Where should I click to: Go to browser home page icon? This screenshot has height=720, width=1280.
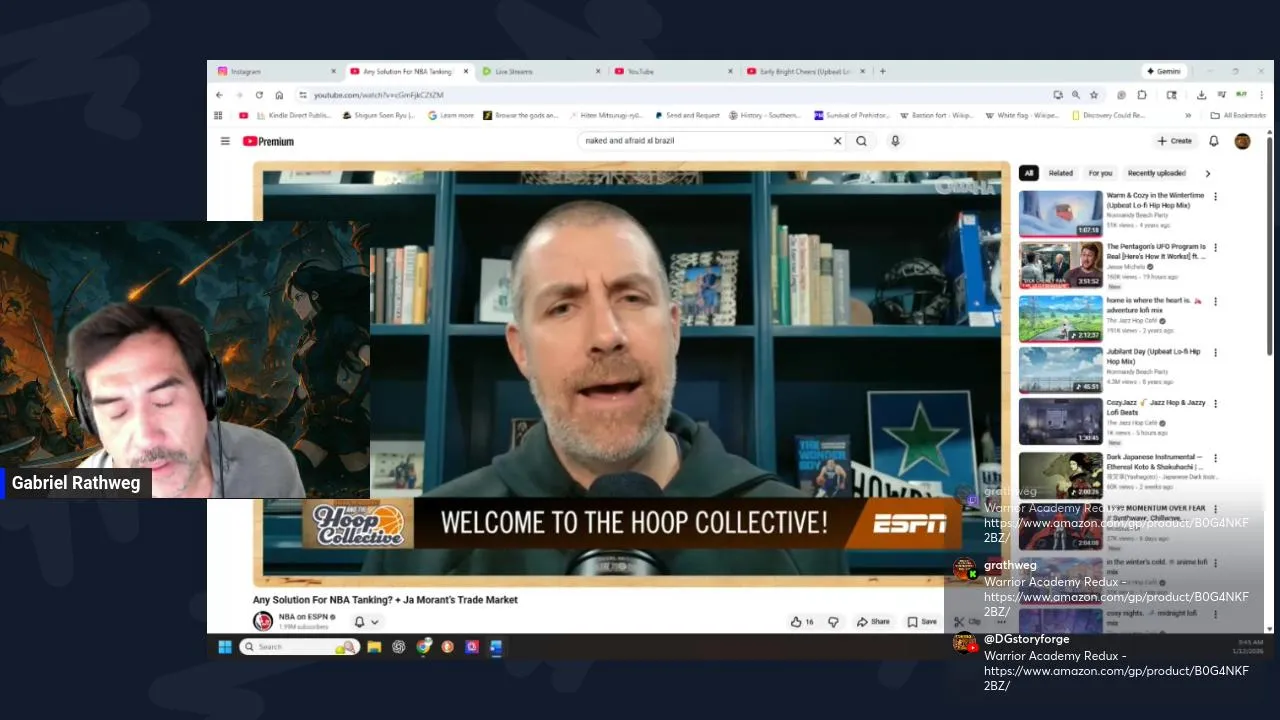279,95
